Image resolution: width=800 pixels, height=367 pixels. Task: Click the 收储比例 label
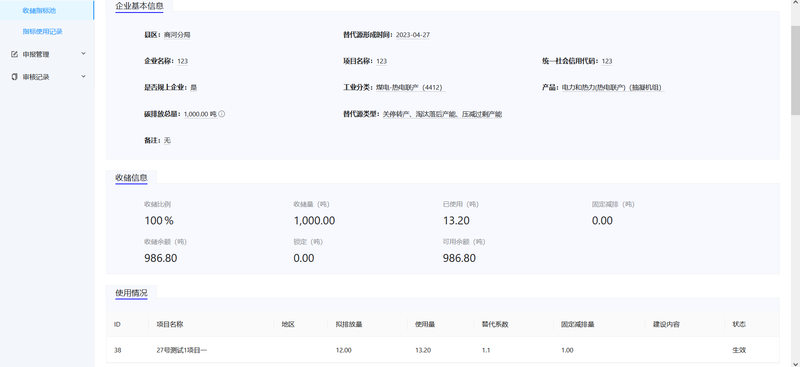pos(158,204)
